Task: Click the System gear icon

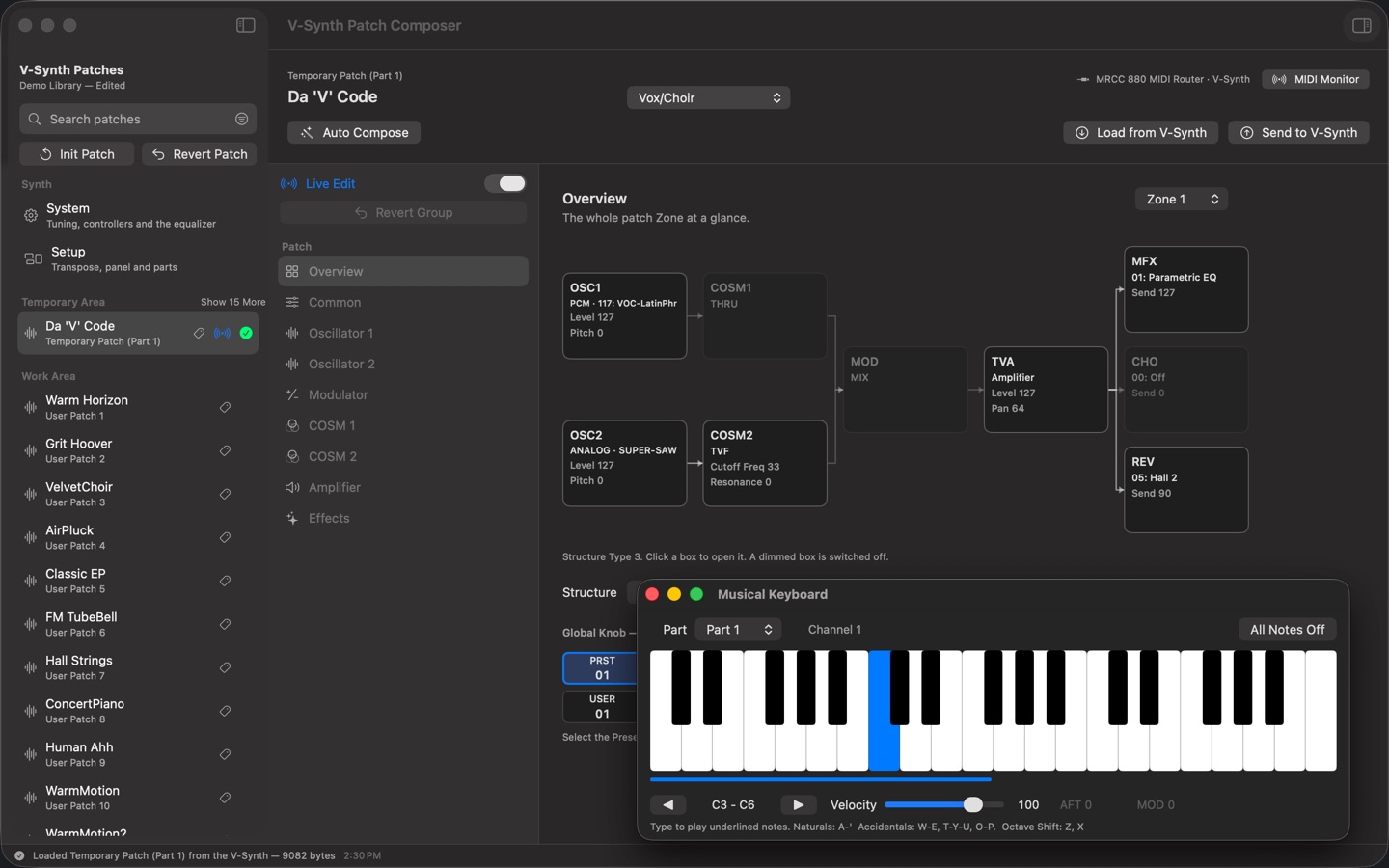Action: [31, 215]
